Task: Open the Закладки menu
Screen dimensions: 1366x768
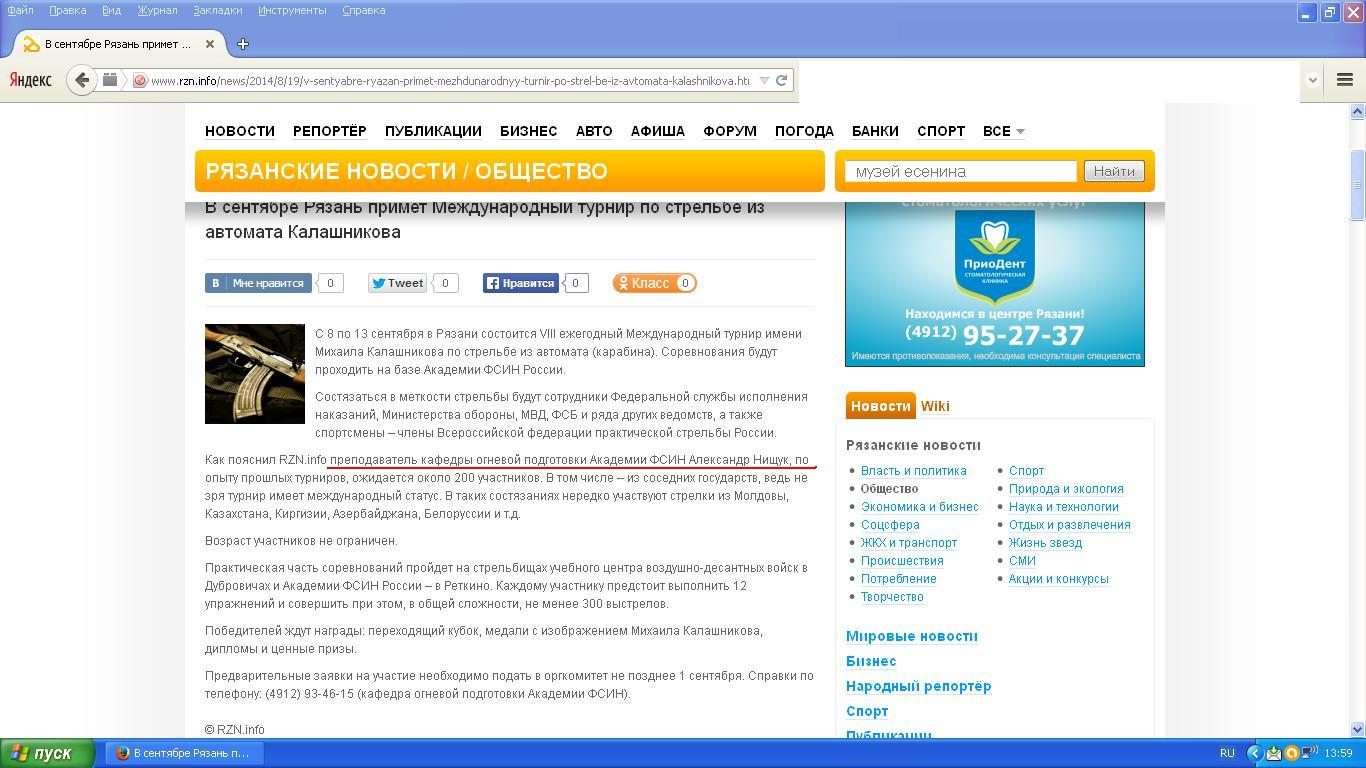Action: (217, 10)
